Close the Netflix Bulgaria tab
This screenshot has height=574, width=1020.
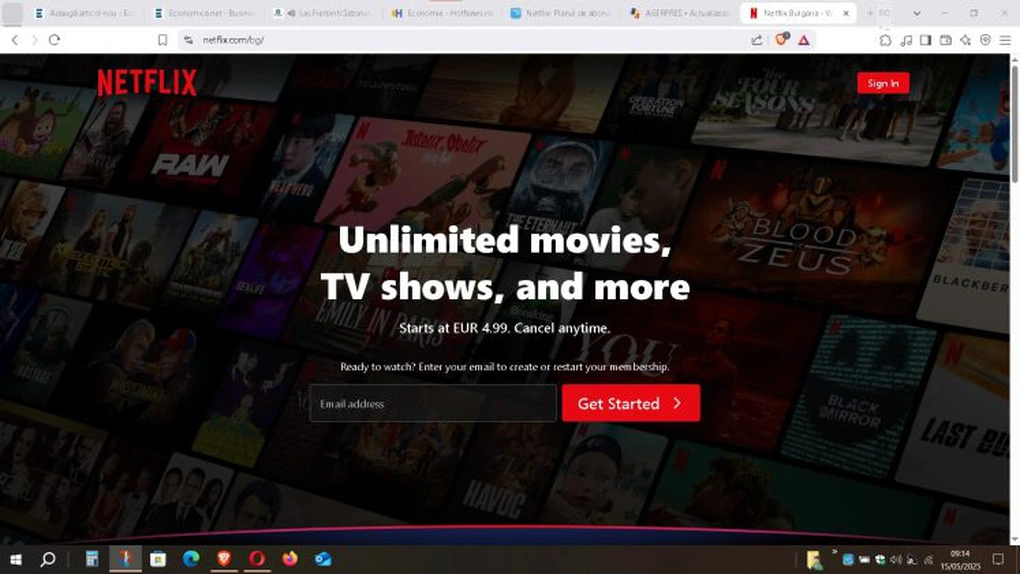(846, 13)
